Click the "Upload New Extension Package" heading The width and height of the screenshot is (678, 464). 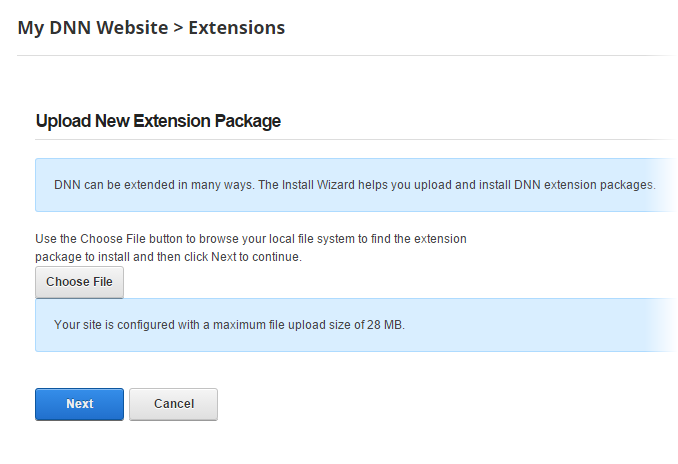click(x=158, y=121)
